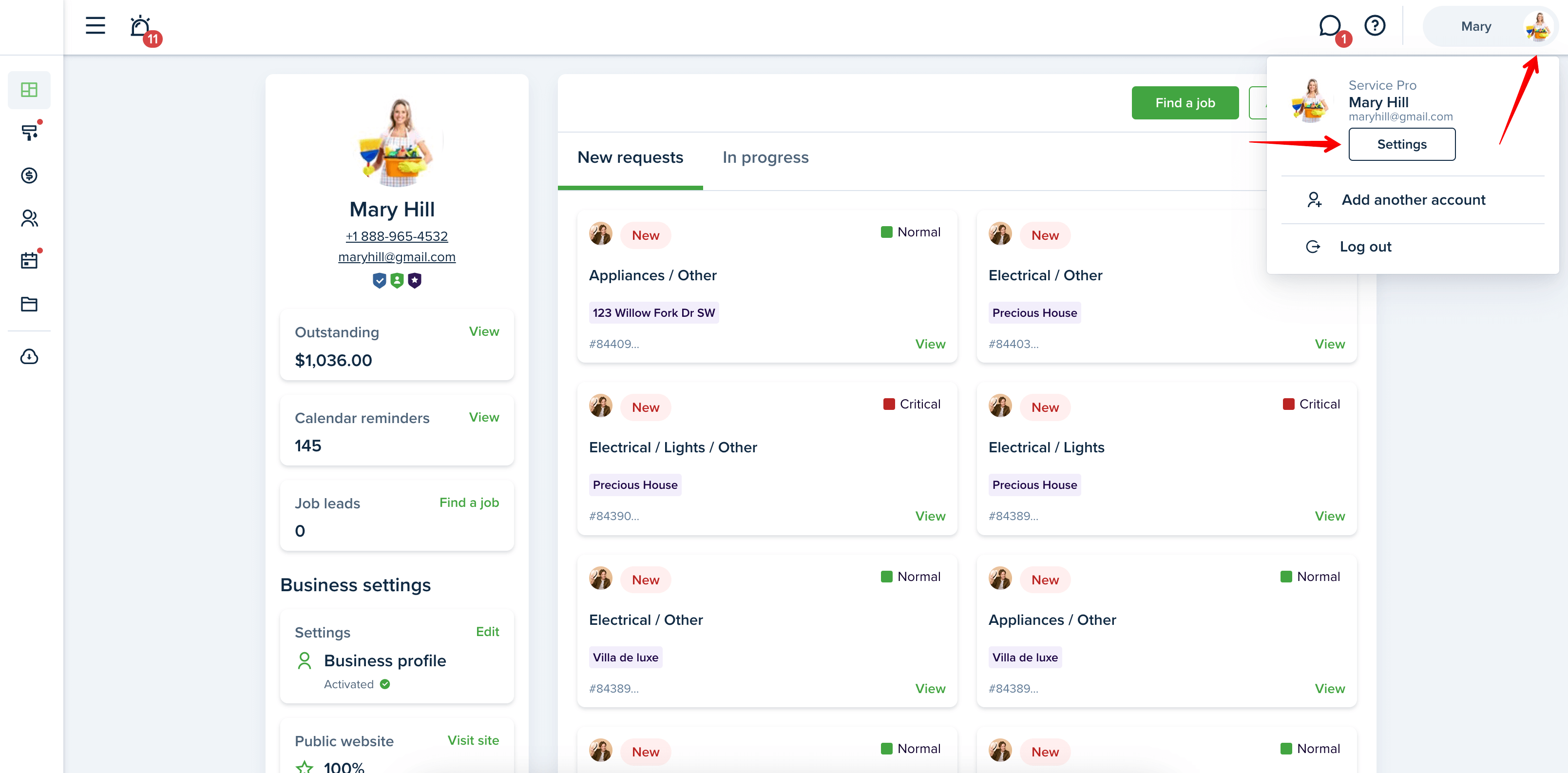Click the green Activated checkmark icon
This screenshot has width=1568, height=773.
tap(385, 684)
